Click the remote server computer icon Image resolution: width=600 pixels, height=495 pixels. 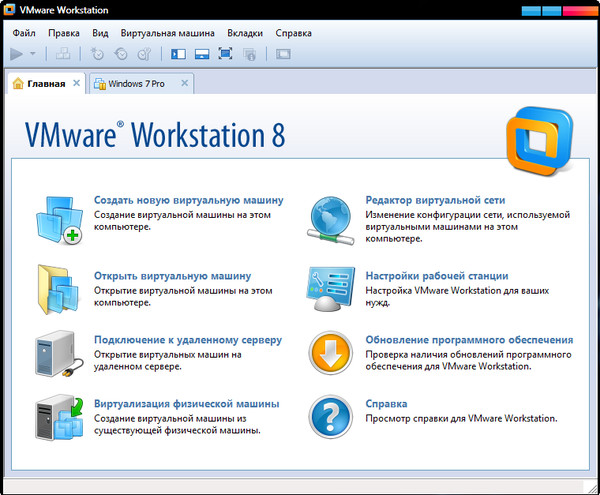(59, 354)
